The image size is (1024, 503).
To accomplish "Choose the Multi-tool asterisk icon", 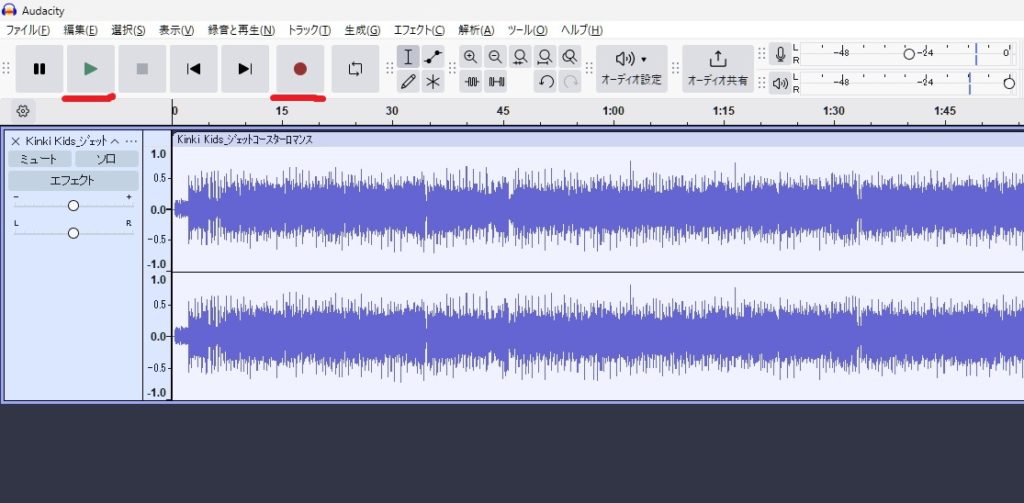I will [433, 81].
